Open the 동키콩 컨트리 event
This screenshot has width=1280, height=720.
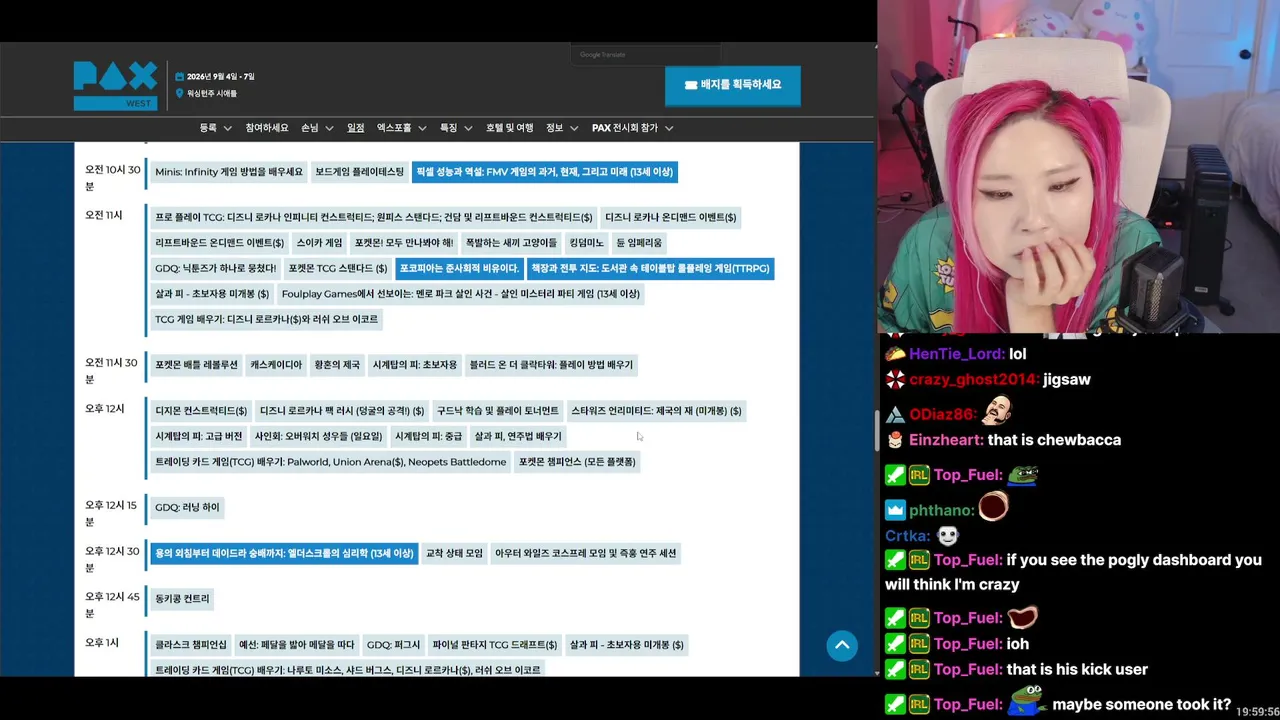[182, 599]
